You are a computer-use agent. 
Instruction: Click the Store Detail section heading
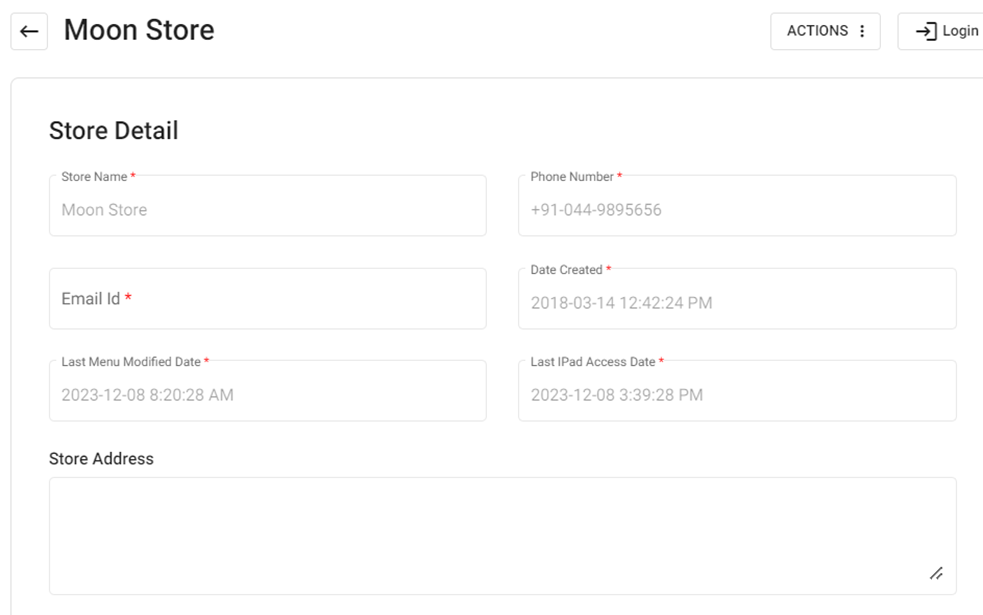[x=113, y=131]
